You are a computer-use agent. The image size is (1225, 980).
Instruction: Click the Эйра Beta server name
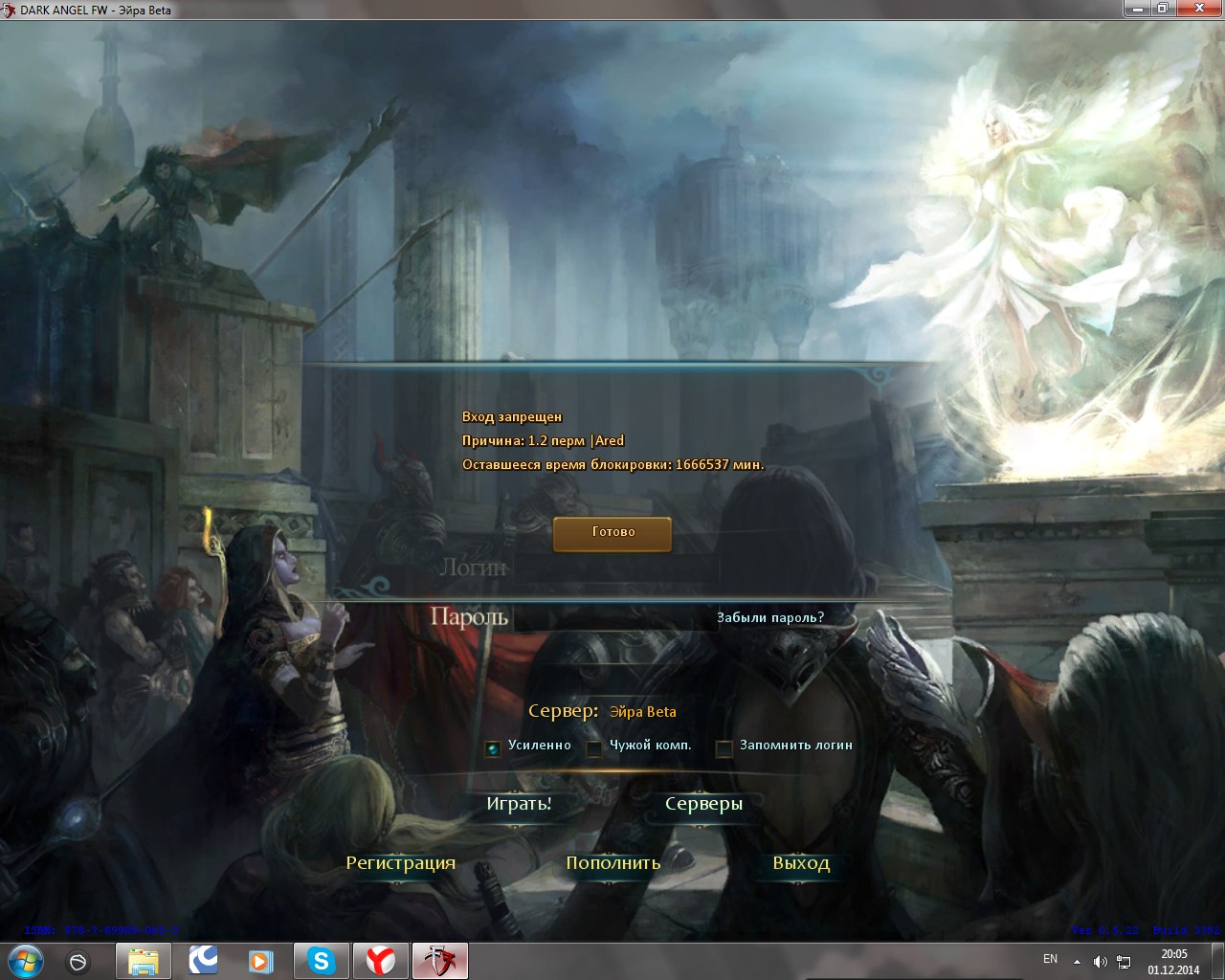coord(642,712)
